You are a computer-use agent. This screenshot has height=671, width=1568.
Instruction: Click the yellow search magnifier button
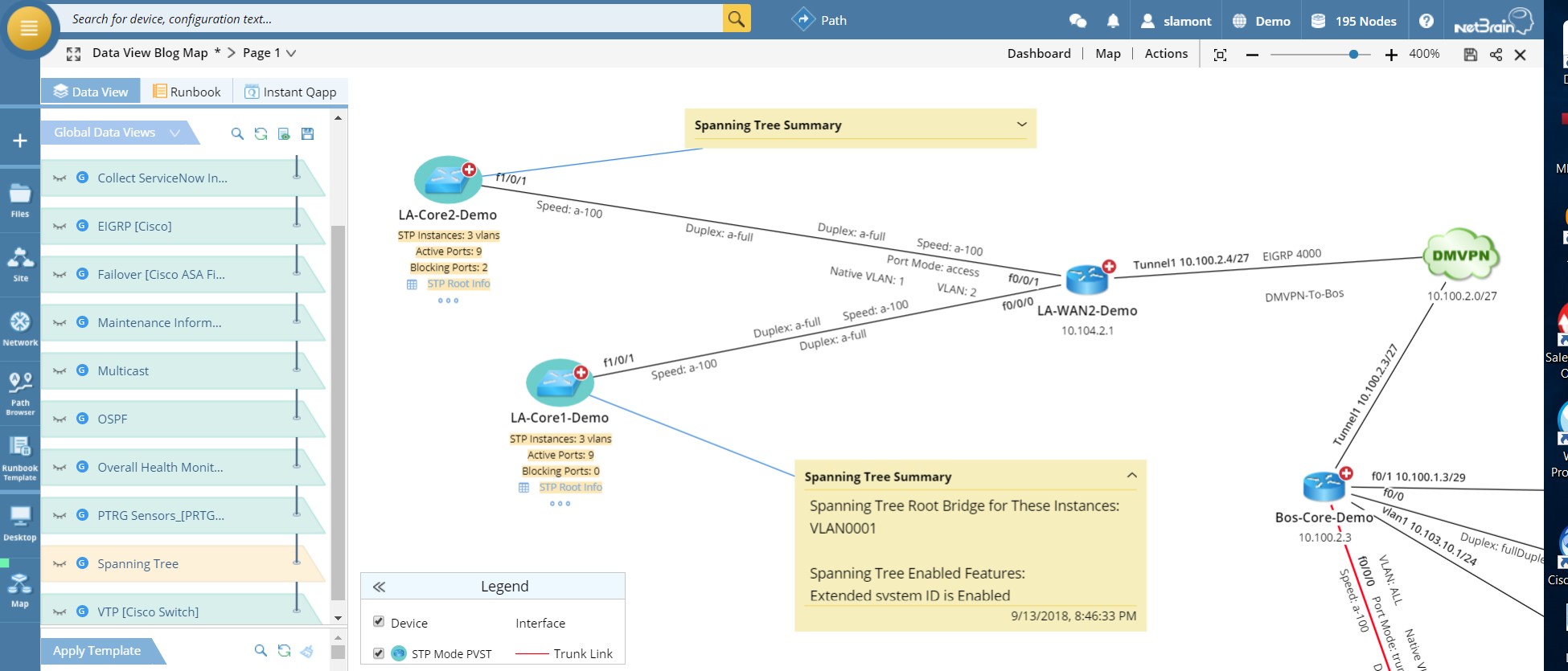pos(737,18)
